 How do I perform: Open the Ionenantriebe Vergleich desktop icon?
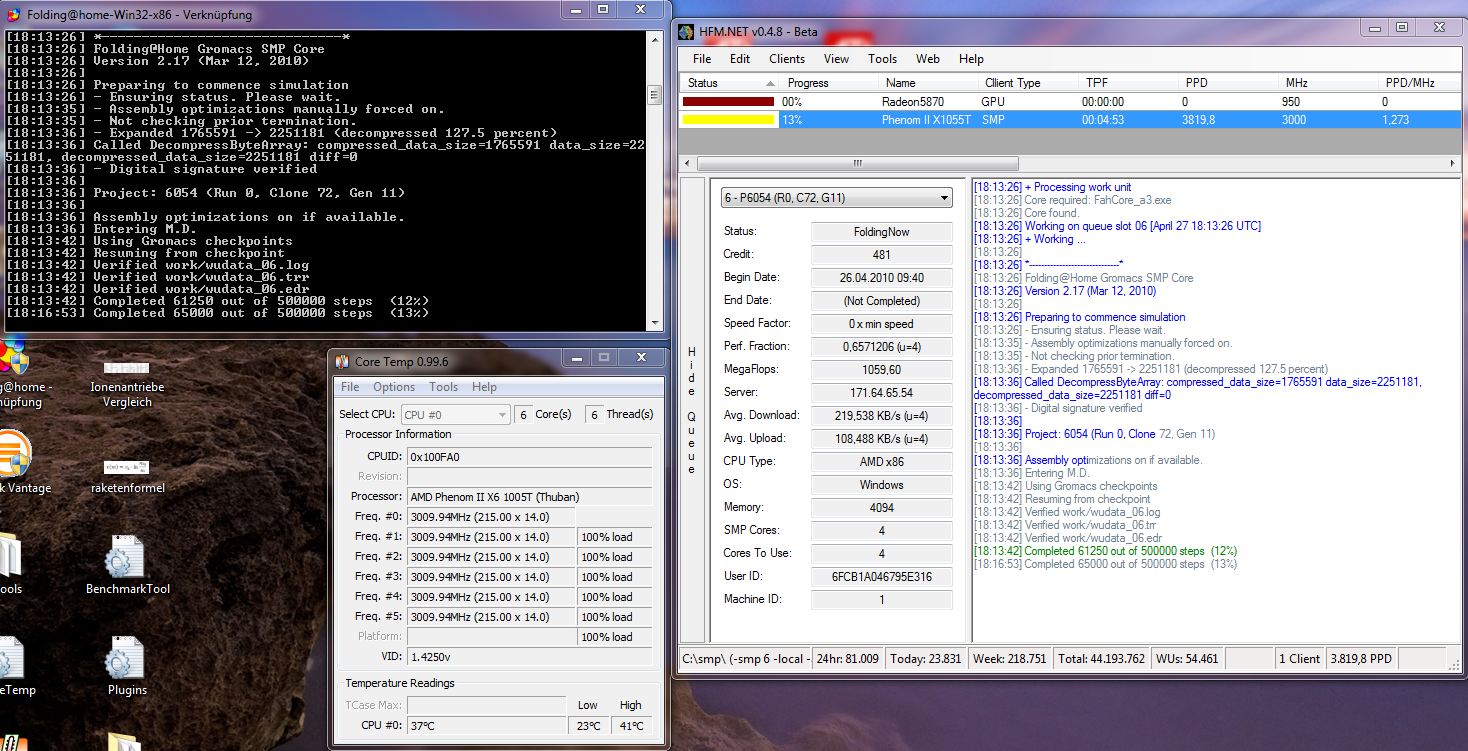pos(127,381)
